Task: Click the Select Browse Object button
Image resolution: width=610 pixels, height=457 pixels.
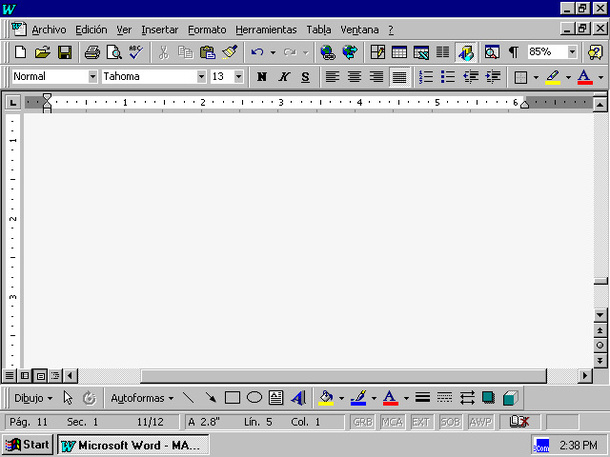Action: [600, 345]
